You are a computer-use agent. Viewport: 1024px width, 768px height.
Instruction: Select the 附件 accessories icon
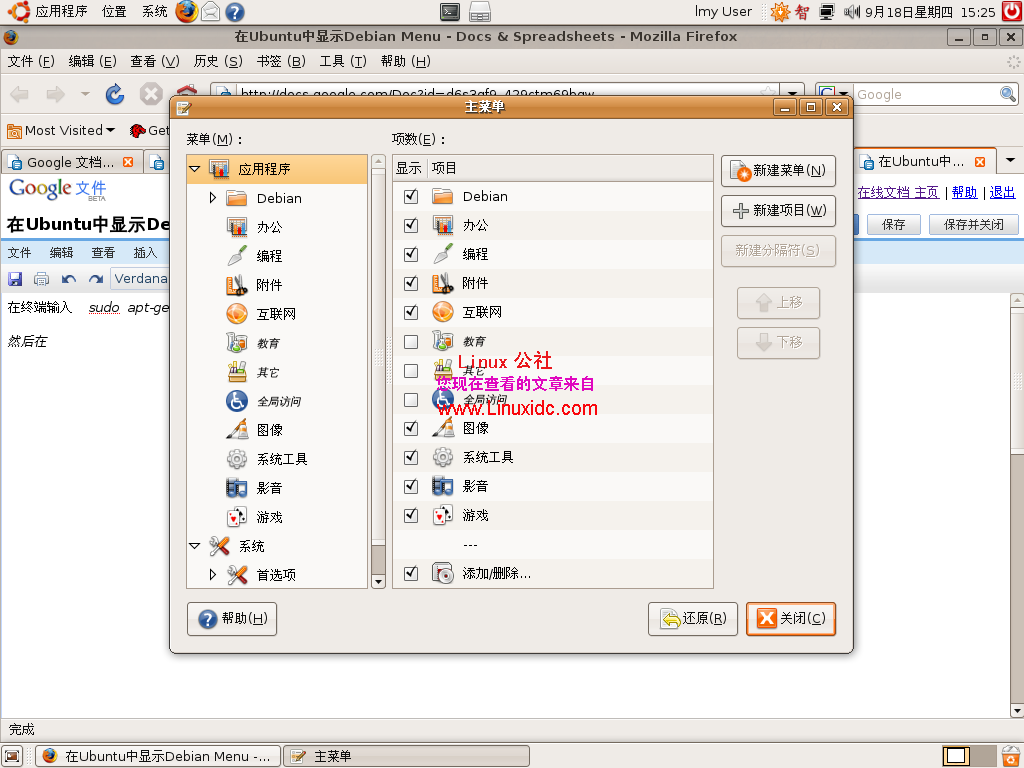pos(239,285)
